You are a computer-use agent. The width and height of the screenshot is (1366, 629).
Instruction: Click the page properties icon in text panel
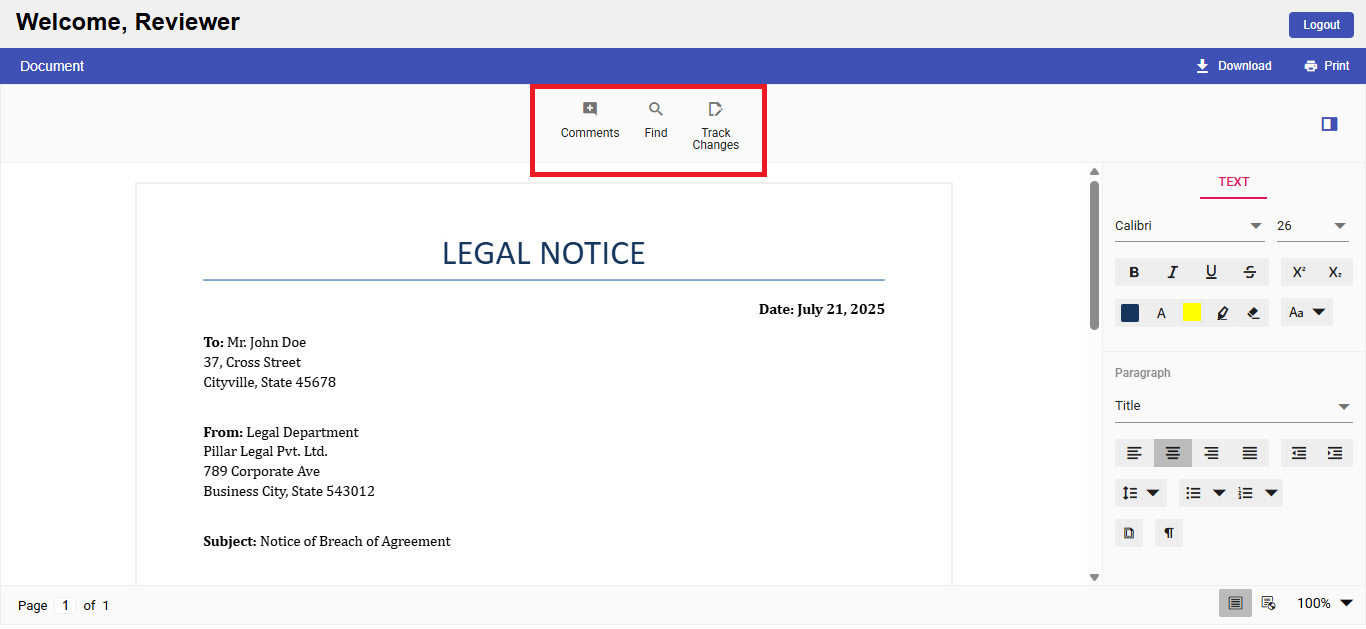(1128, 532)
